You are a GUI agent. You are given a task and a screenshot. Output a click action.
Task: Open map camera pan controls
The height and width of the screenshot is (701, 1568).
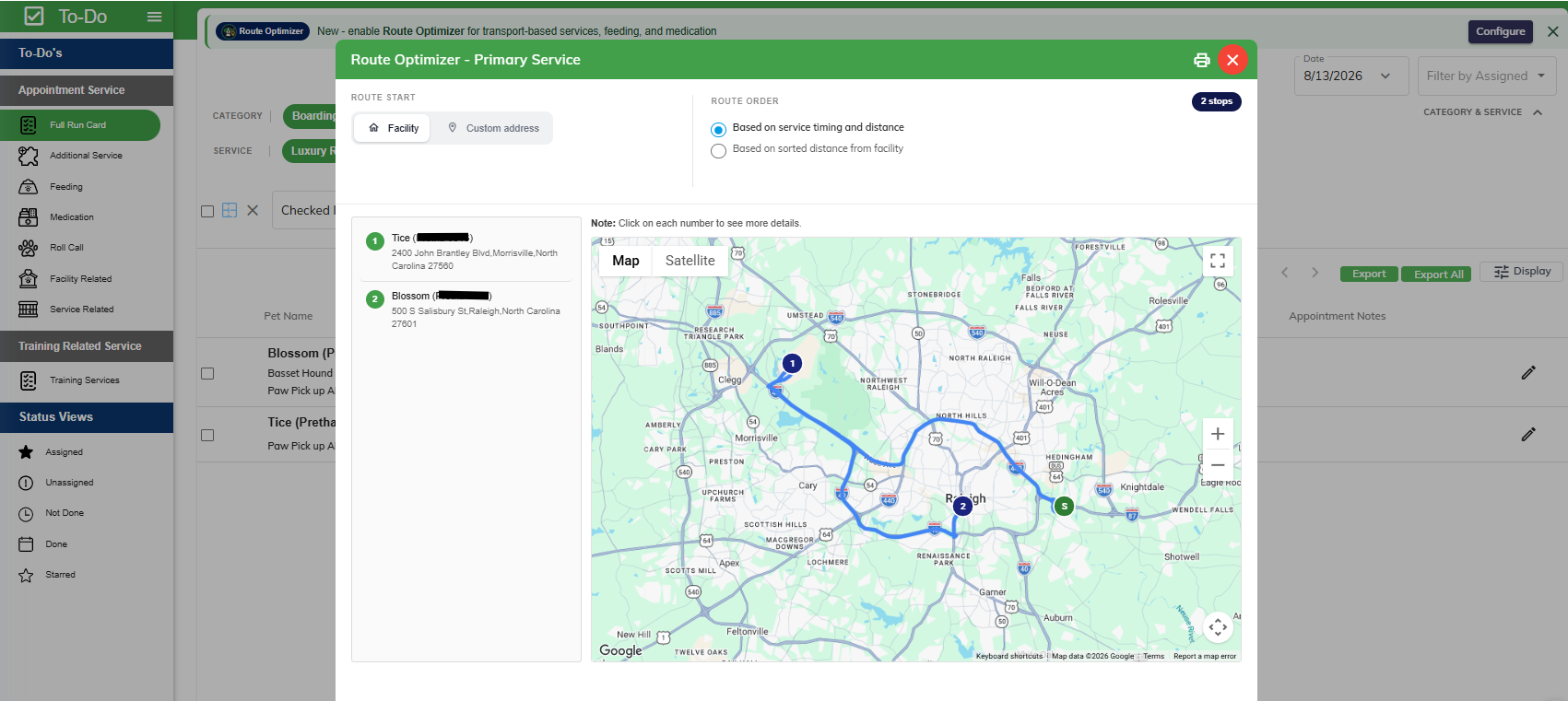click(x=1218, y=627)
